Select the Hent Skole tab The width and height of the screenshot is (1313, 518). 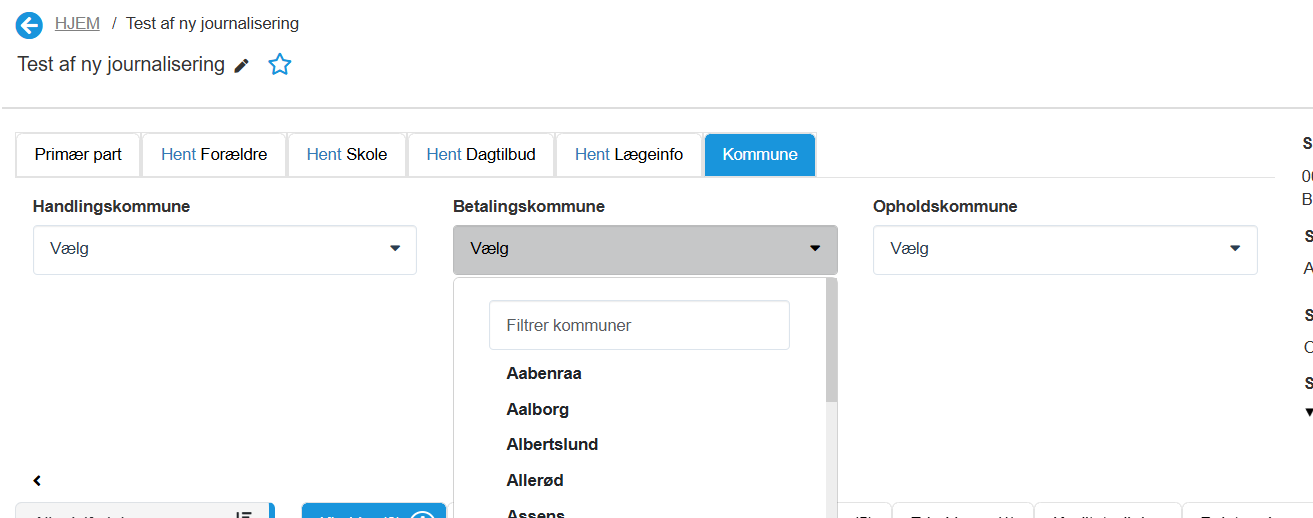tap(347, 155)
